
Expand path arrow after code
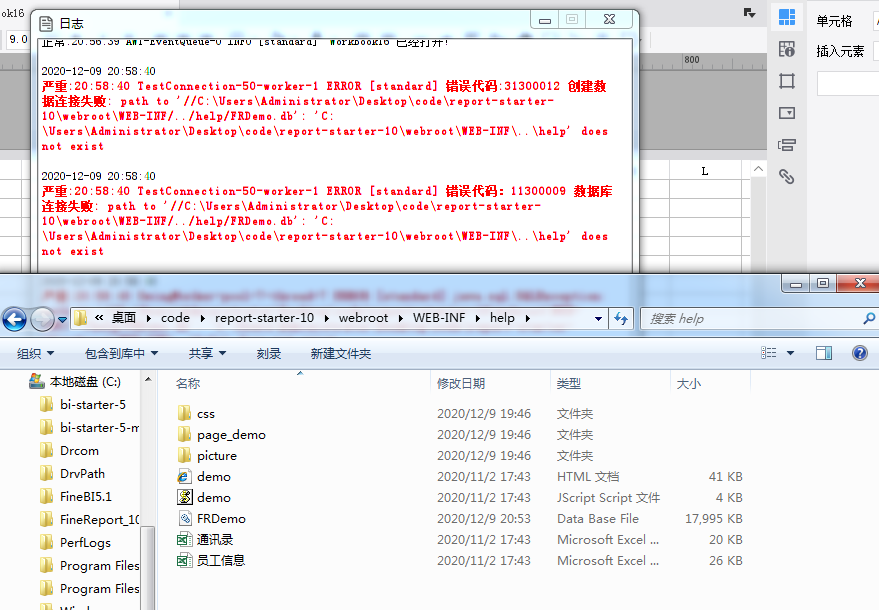(x=202, y=318)
